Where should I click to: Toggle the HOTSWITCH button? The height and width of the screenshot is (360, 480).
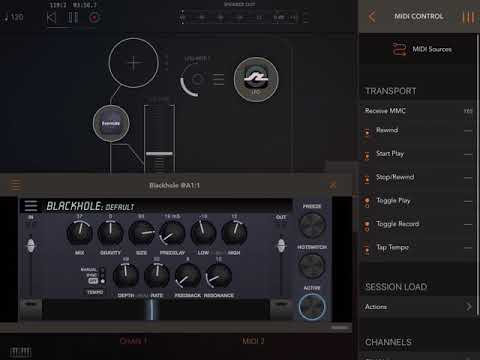[x=312, y=266]
